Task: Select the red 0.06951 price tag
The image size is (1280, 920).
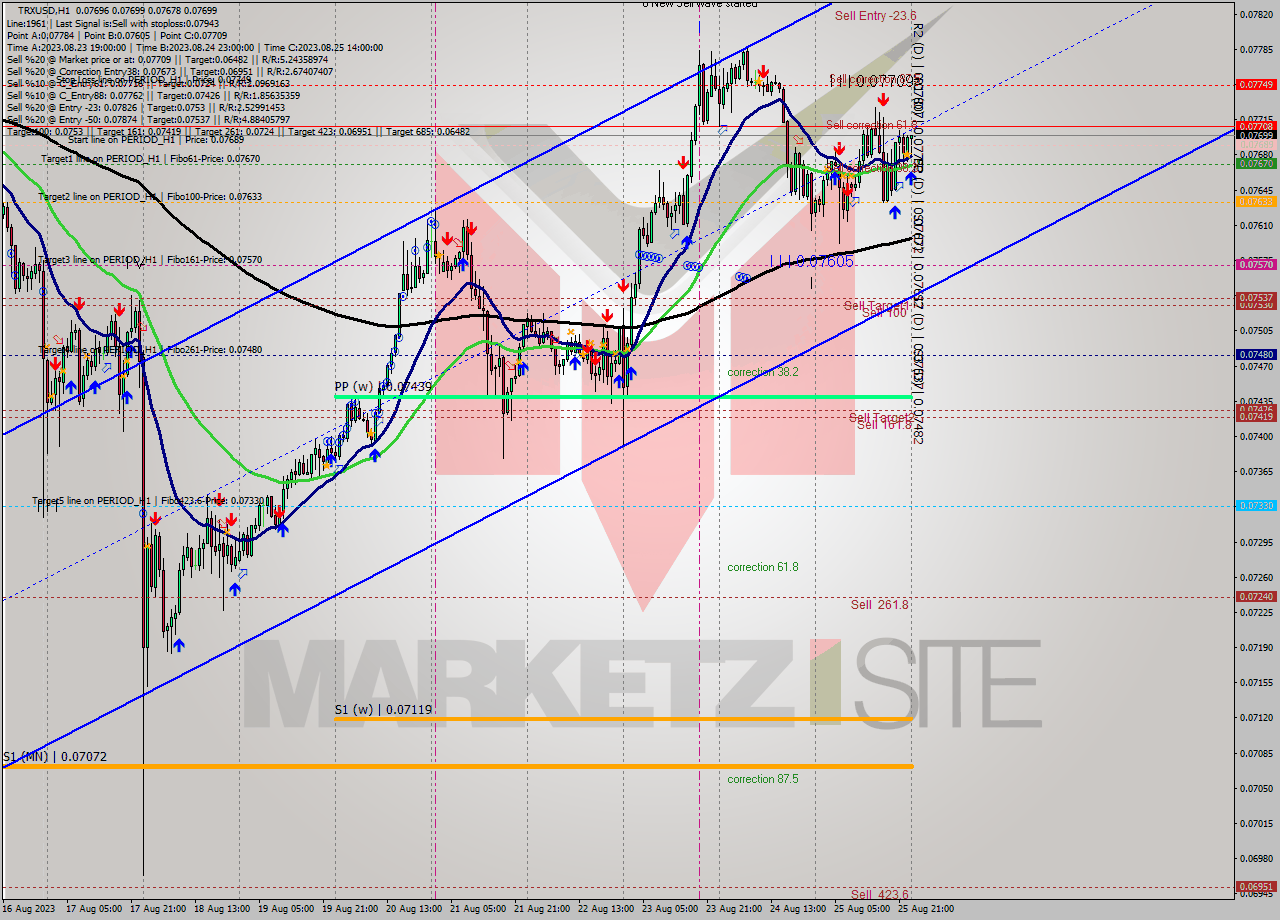Action: tap(1256, 886)
